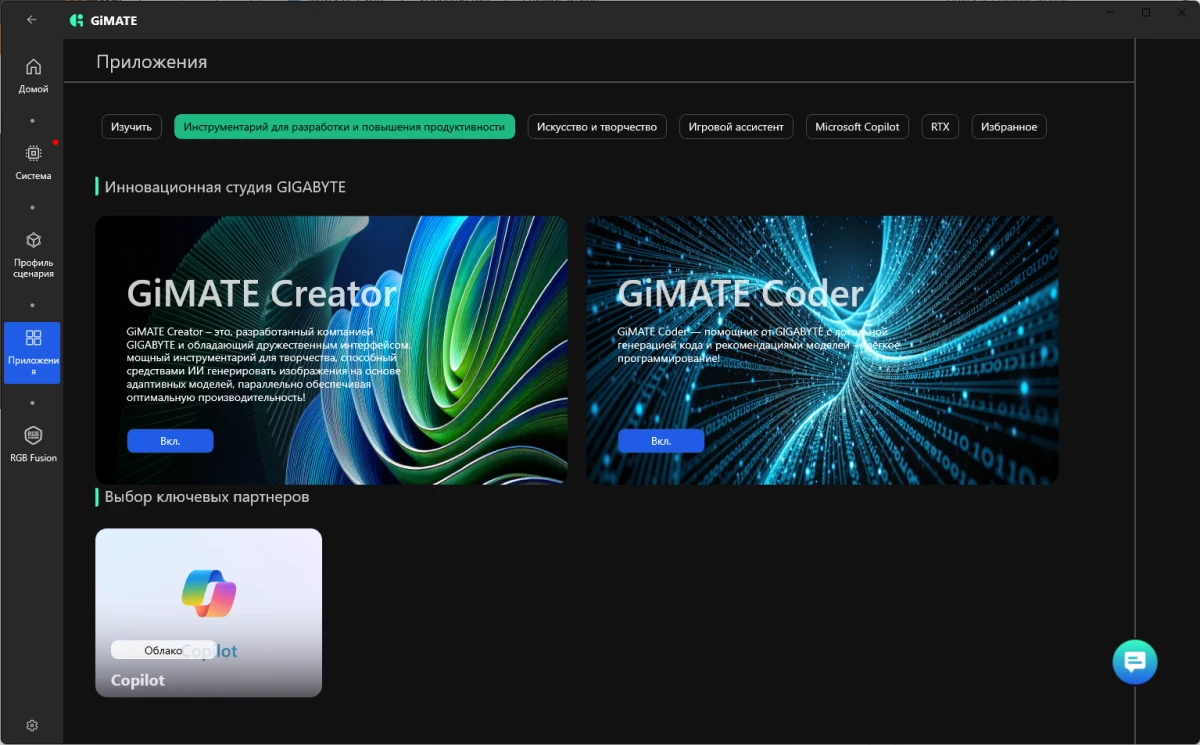This screenshot has height=745, width=1200.
Task: Switch to the Изучить tab
Action: coord(131,127)
